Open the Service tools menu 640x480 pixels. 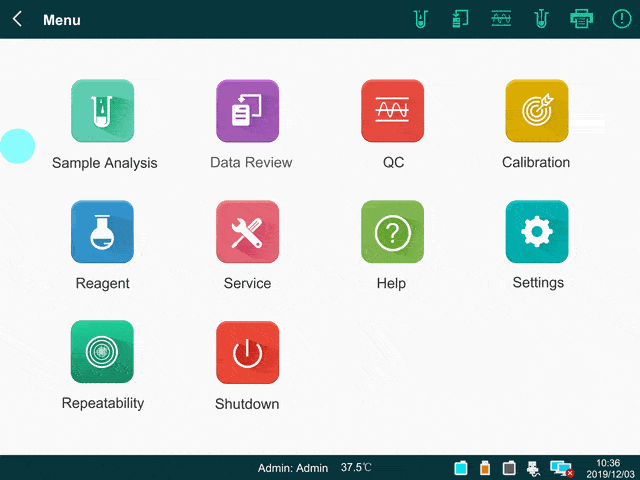tap(248, 232)
